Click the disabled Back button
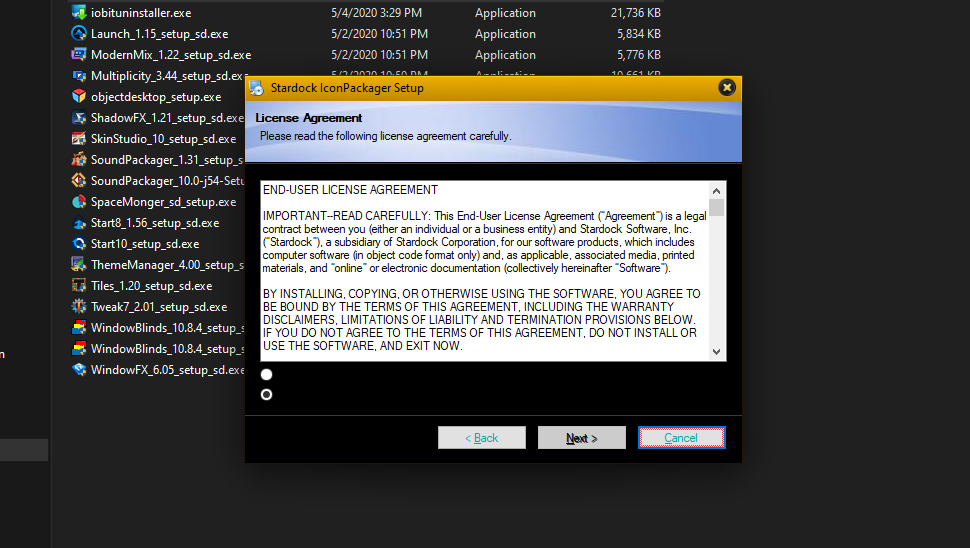 [481, 438]
